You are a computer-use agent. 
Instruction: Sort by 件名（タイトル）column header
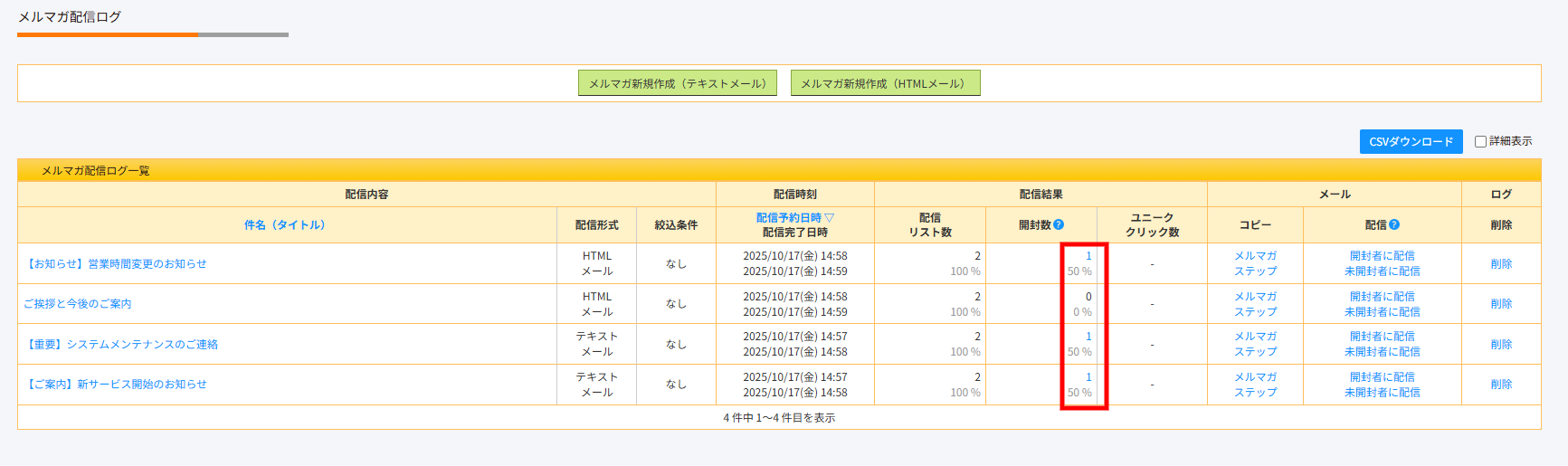284,224
